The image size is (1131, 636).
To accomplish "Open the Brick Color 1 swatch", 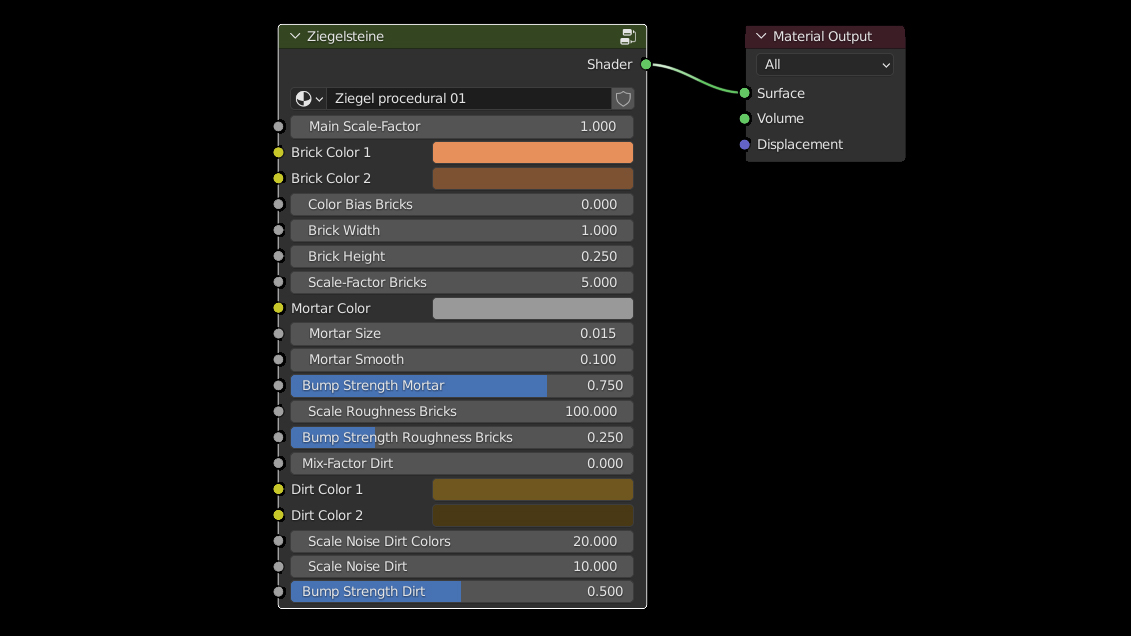I will click(x=532, y=152).
